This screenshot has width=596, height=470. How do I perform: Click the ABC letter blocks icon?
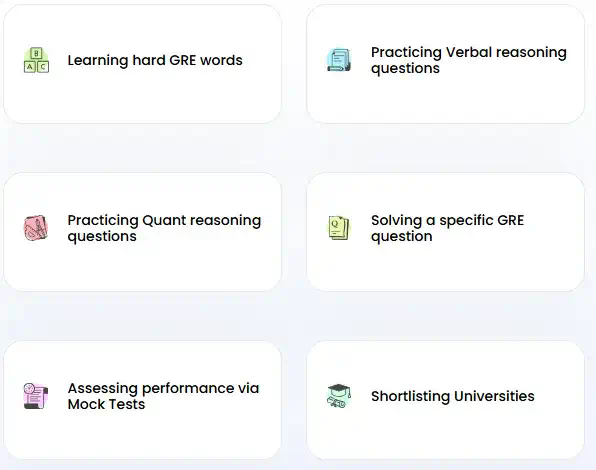[36, 60]
